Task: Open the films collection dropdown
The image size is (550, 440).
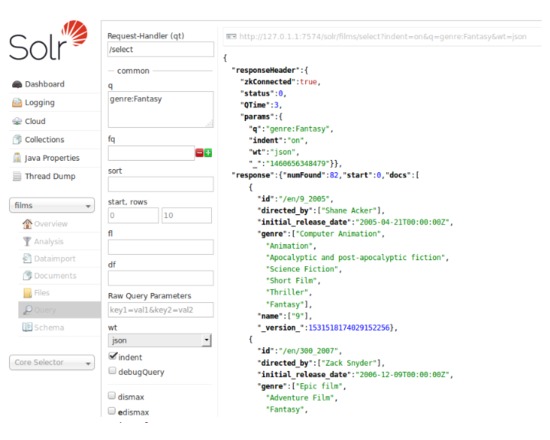Action: coord(52,205)
